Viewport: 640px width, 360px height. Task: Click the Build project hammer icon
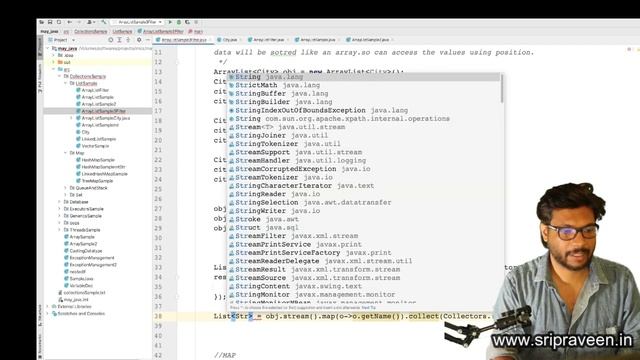coord(104,22)
